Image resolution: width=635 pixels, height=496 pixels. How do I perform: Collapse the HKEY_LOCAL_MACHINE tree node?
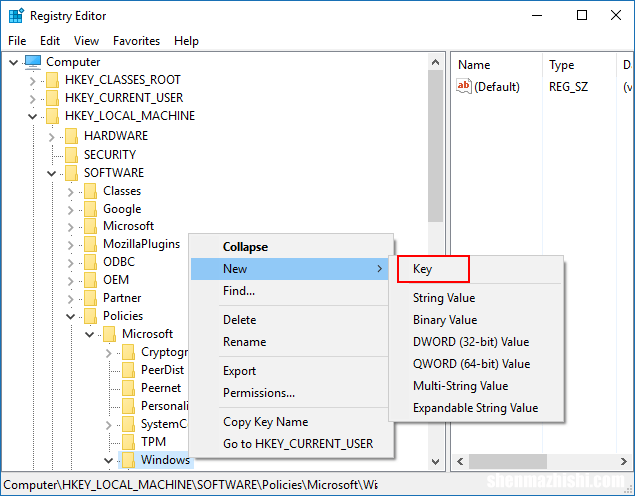click(x=32, y=116)
